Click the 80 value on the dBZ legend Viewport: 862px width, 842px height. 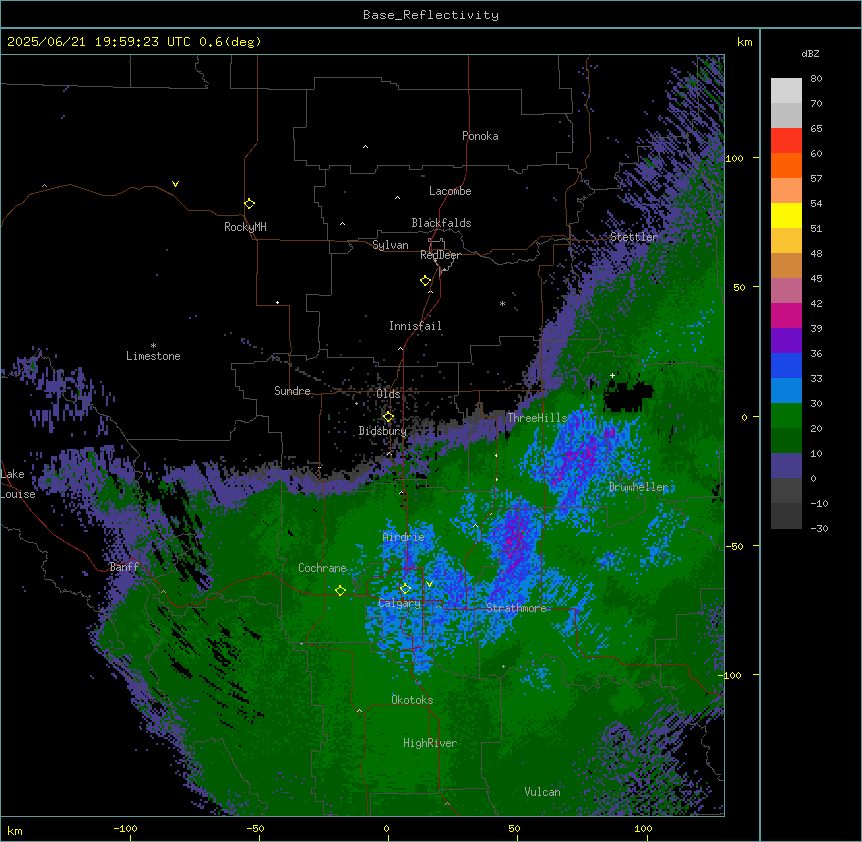click(x=816, y=79)
